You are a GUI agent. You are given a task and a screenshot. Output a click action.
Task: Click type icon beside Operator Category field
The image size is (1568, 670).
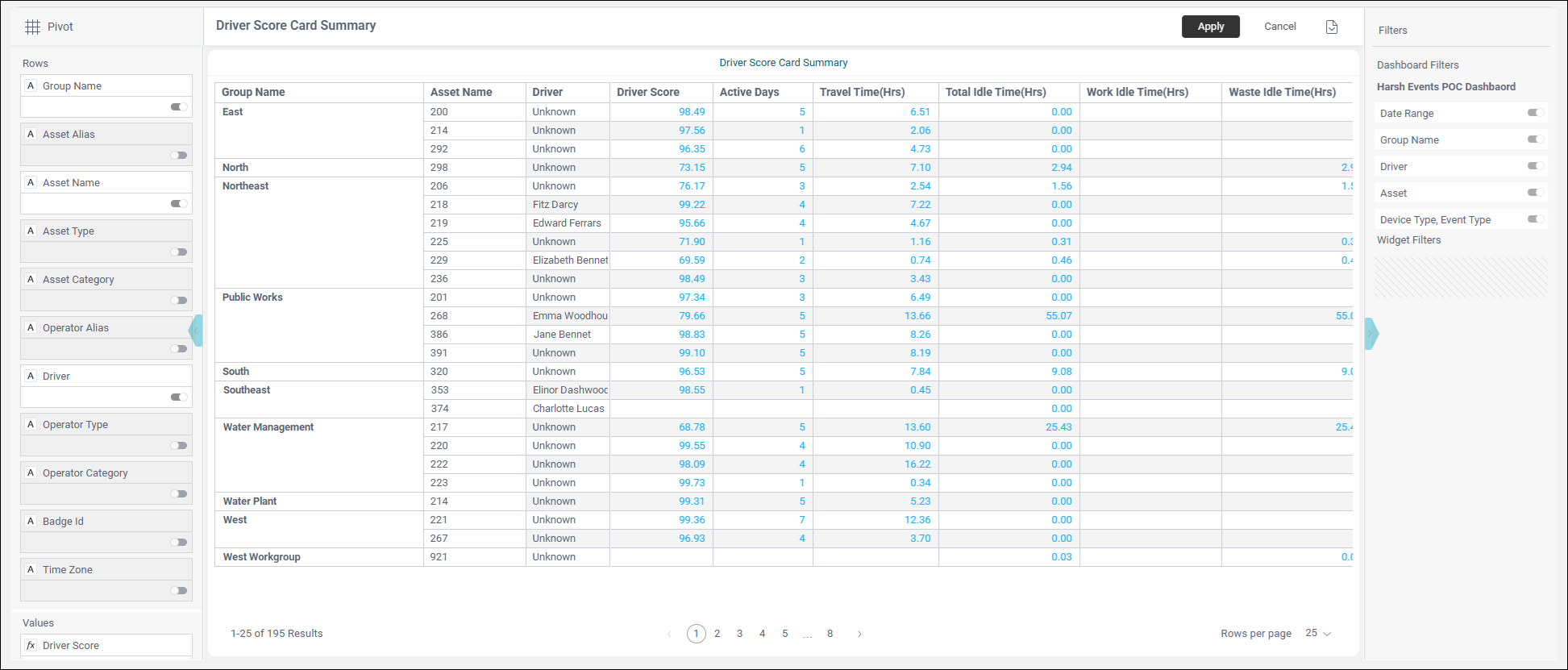click(x=31, y=472)
